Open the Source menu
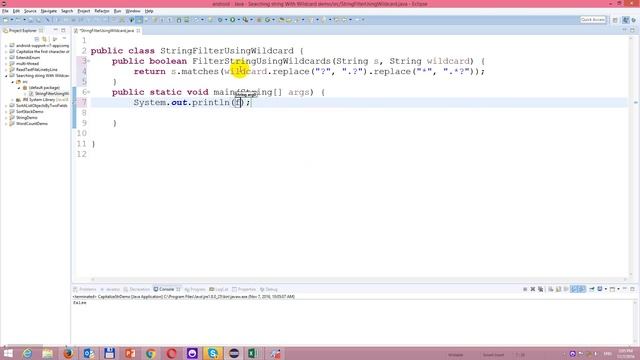Image resolution: width=640 pixels, height=360 pixels. click(30, 11)
